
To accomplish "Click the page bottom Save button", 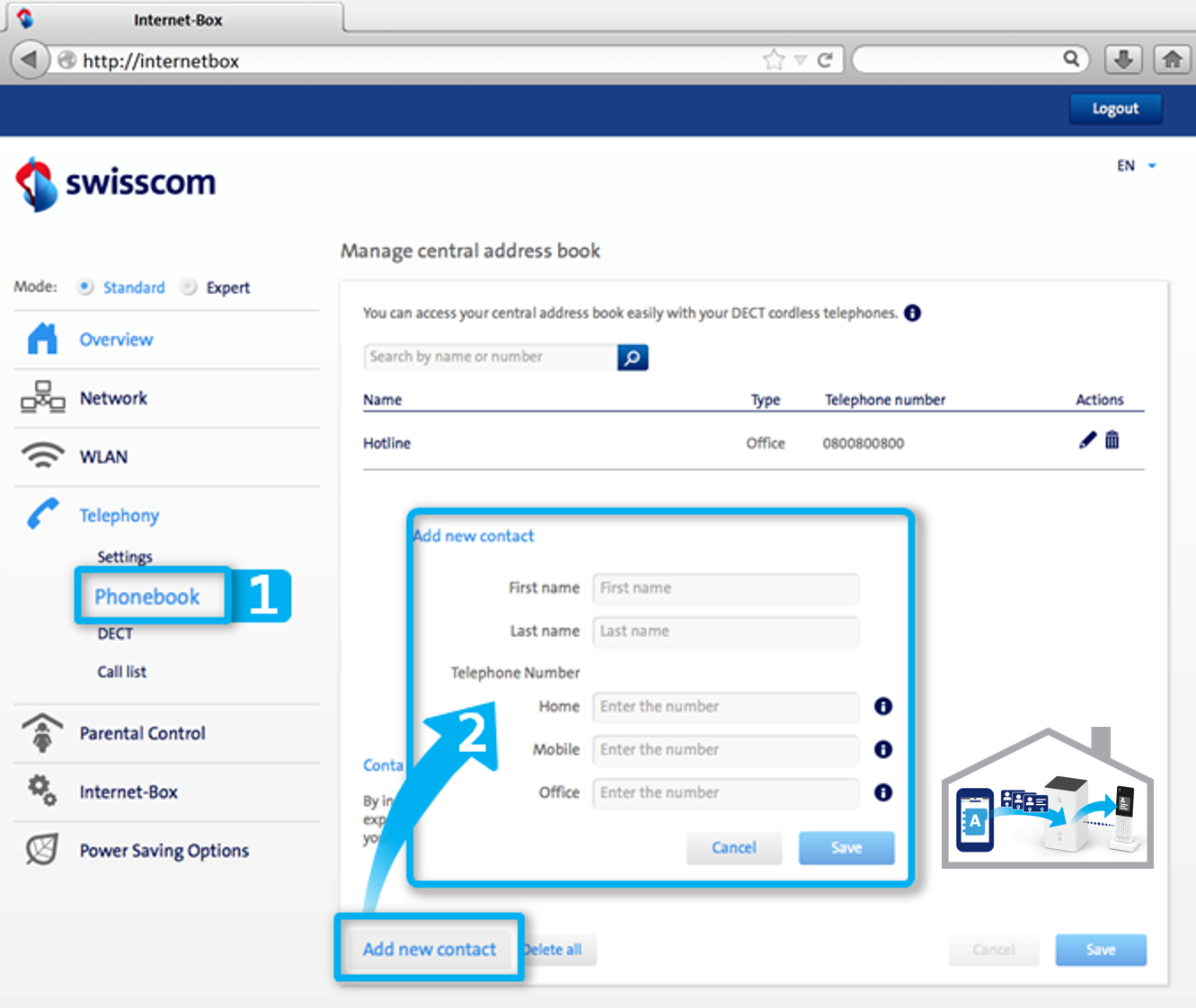I will click(1101, 950).
